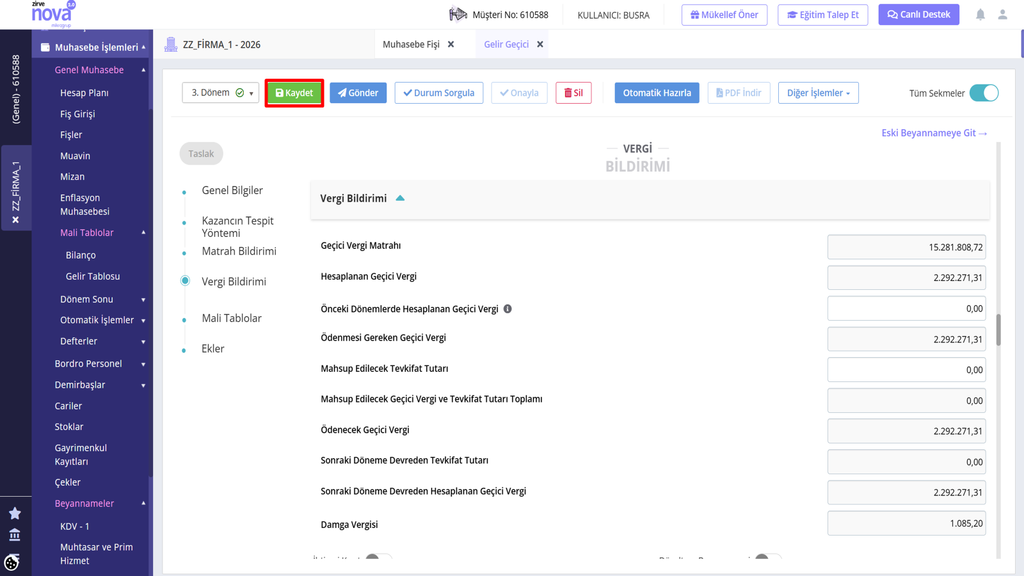Click the Önceki Dönemlerde Hesaplanan Geçici Vergi field

[906, 308]
